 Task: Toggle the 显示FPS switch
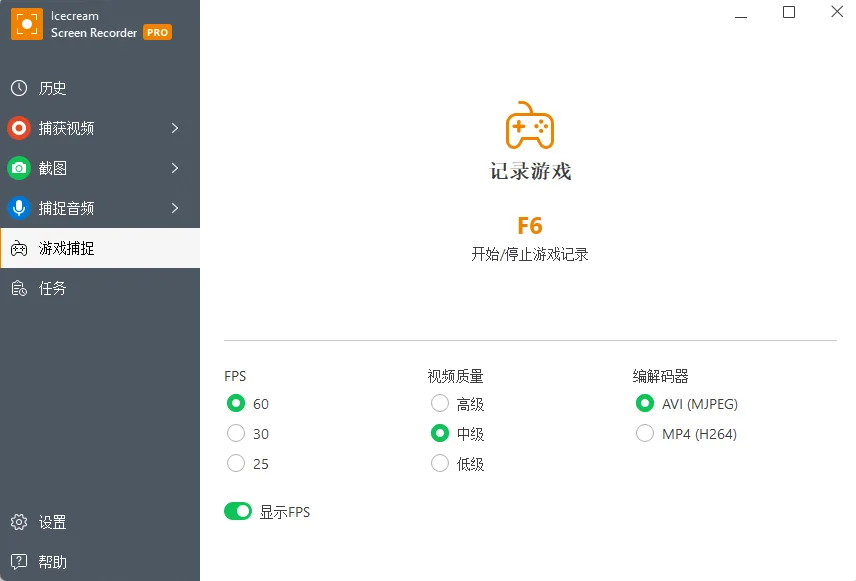tap(238, 512)
